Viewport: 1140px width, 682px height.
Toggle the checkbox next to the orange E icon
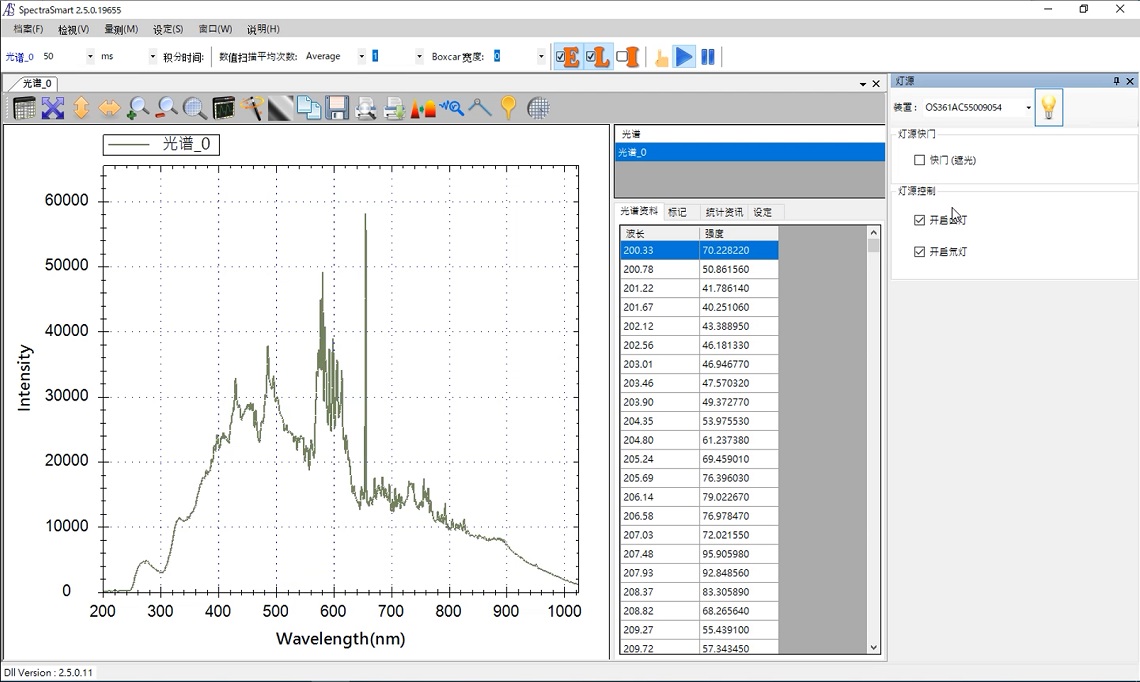pyautogui.click(x=560, y=57)
